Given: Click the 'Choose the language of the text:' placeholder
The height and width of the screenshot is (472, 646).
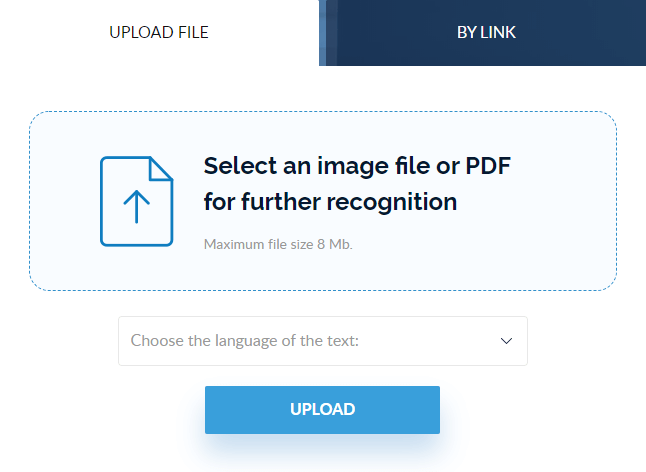Looking at the screenshot, I should [x=245, y=341].
